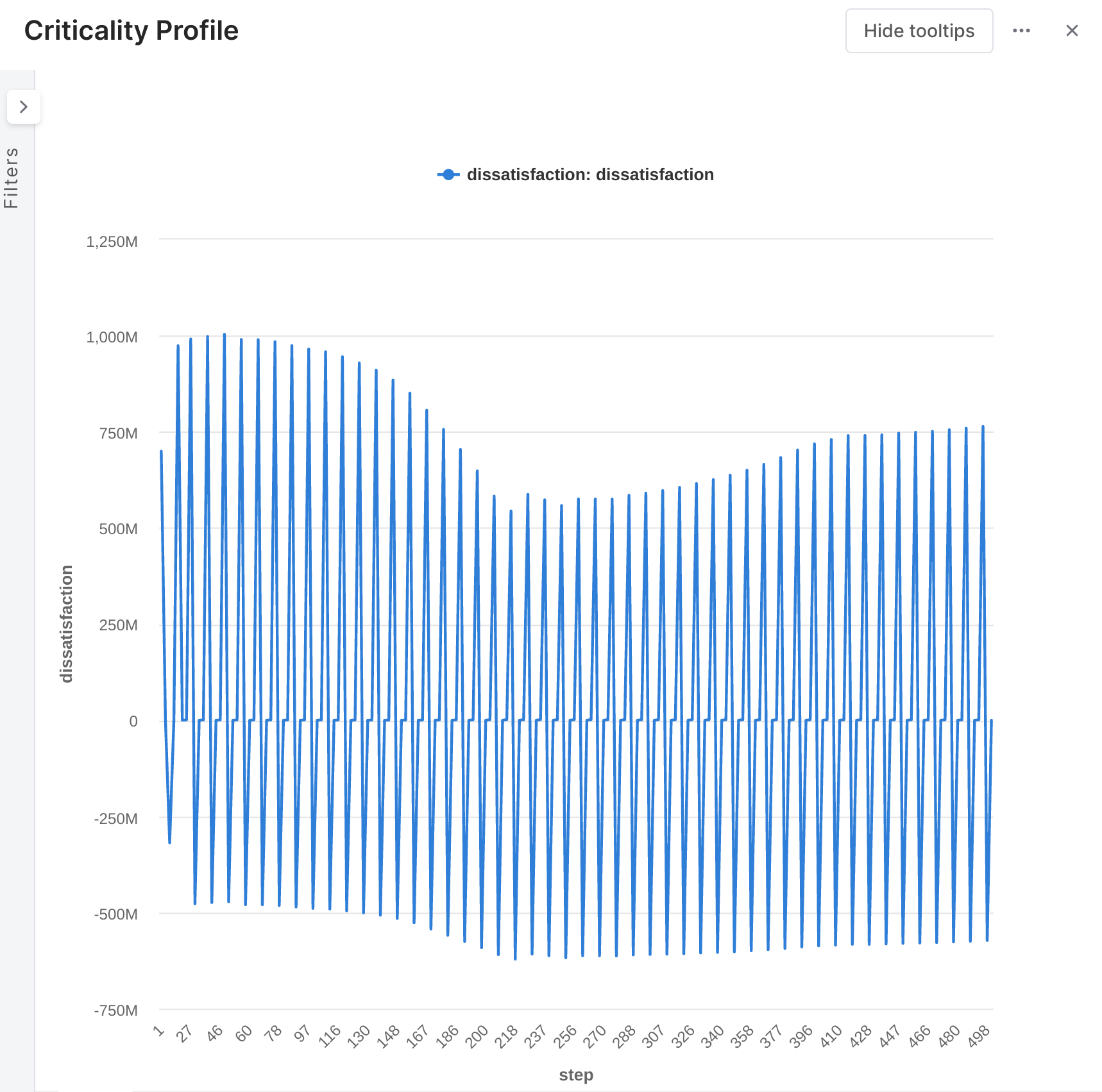Click the x-axis tick label 97

(x=302, y=1034)
